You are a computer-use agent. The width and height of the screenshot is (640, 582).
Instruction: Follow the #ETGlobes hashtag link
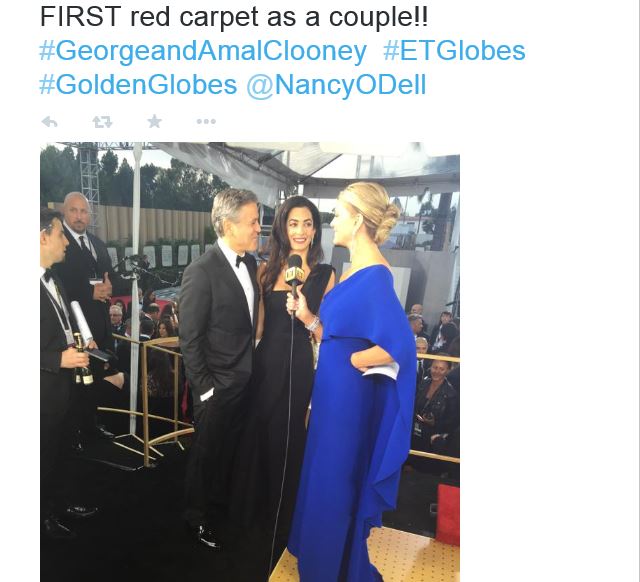tap(454, 50)
